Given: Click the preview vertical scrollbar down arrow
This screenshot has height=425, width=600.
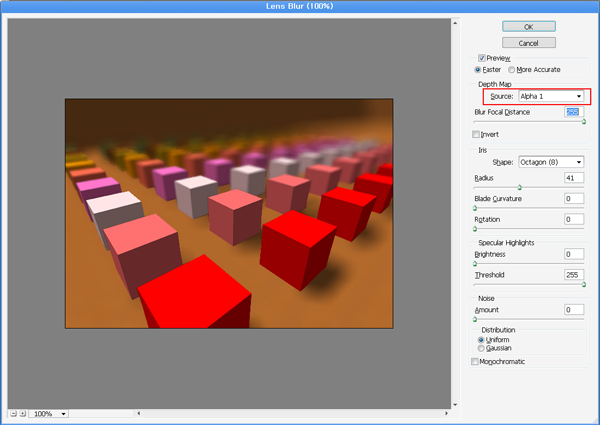Looking at the screenshot, I should pyautogui.click(x=455, y=405).
